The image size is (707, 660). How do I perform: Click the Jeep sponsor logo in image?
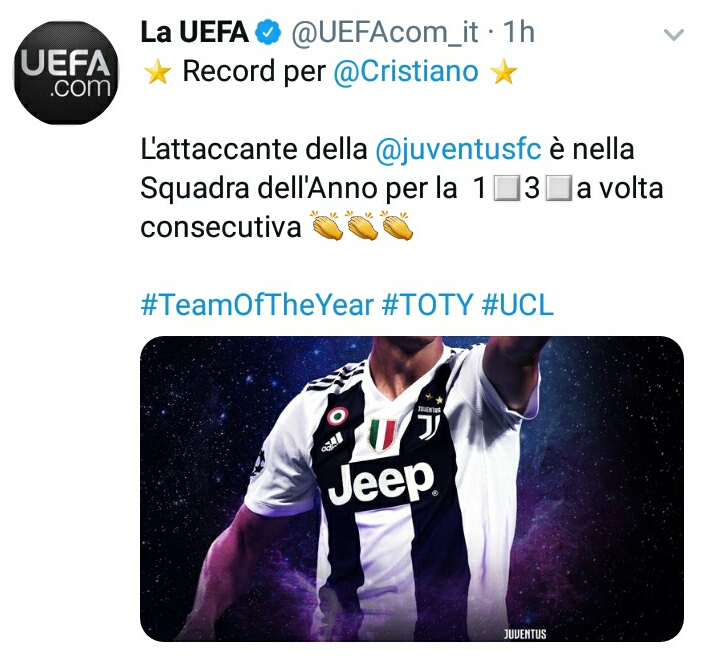[x=382, y=483]
